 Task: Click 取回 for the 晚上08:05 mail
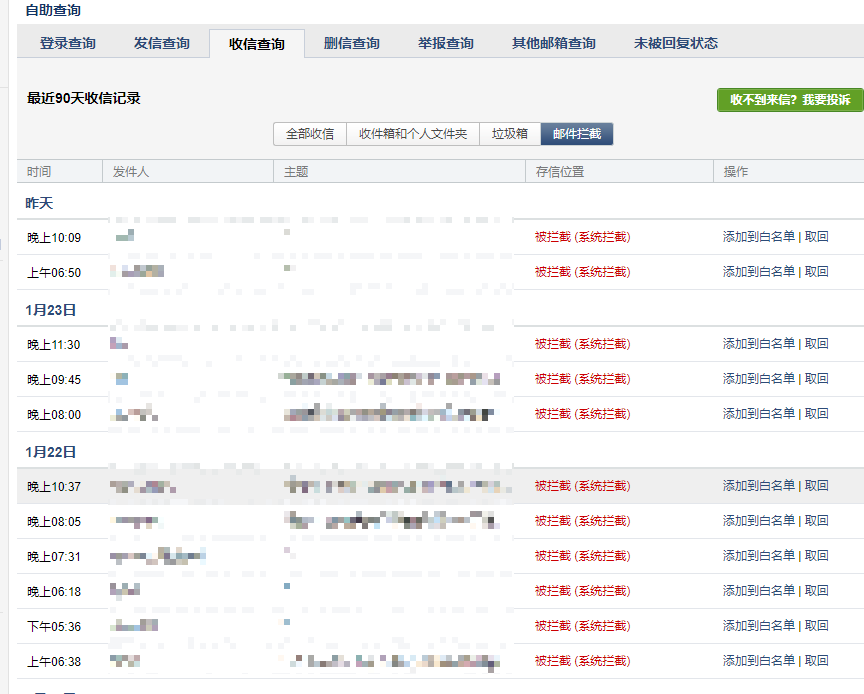pyautogui.click(x=817, y=521)
